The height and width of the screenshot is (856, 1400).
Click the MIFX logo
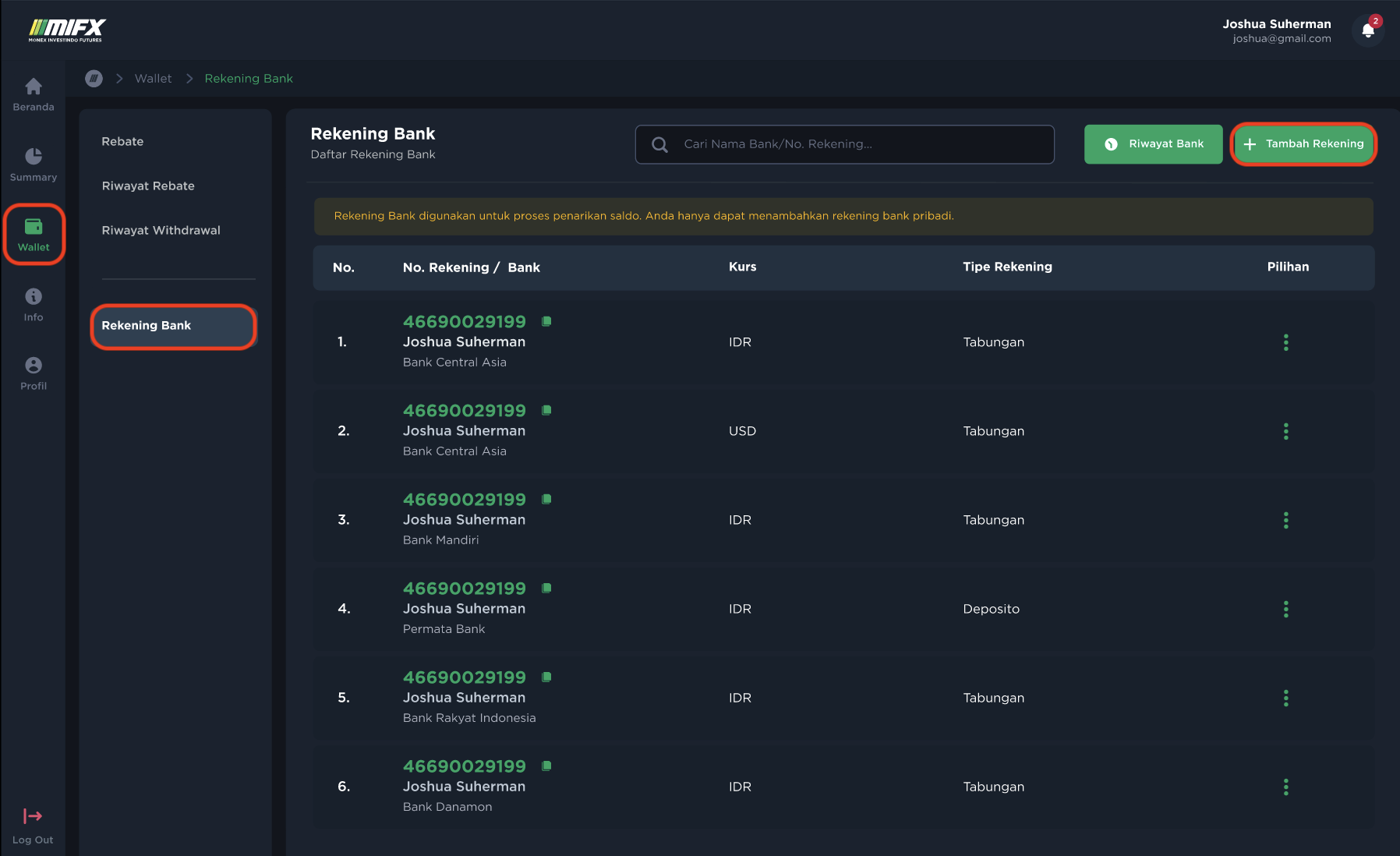click(x=67, y=30)
